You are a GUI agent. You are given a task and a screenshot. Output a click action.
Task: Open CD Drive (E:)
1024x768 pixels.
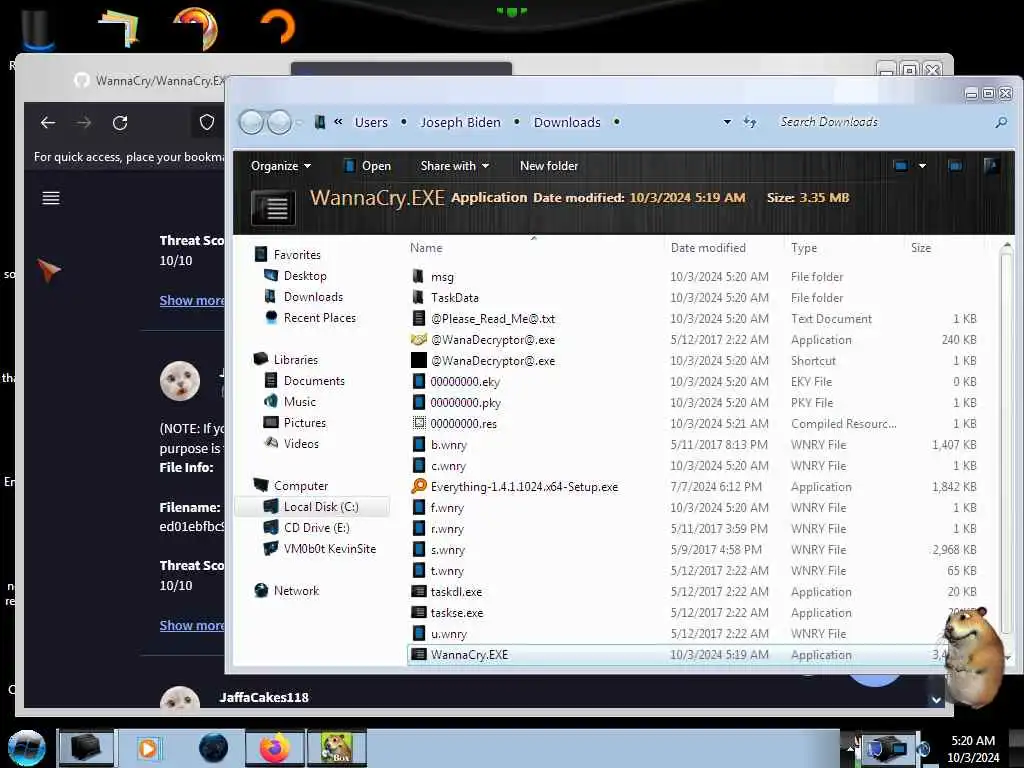316,528
